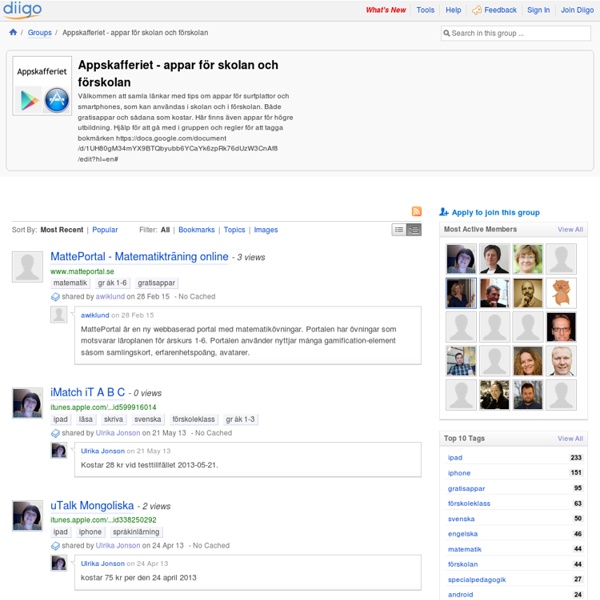Open the orange cartoon cat member avatar
The width and height of the screenshot is (600, 600).
561,293
